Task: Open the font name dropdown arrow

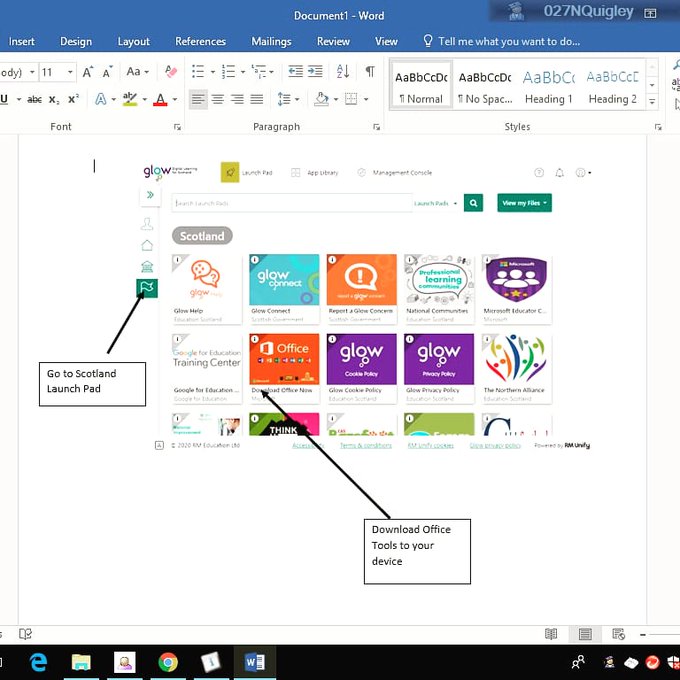Action: 32,72
